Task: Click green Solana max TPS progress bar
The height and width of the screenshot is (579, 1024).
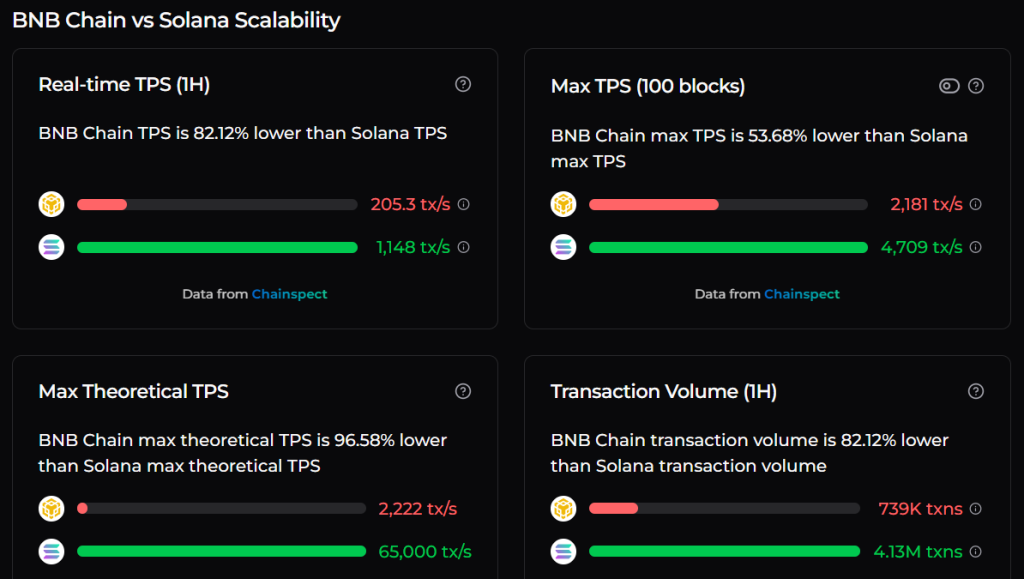Action: 728,247
